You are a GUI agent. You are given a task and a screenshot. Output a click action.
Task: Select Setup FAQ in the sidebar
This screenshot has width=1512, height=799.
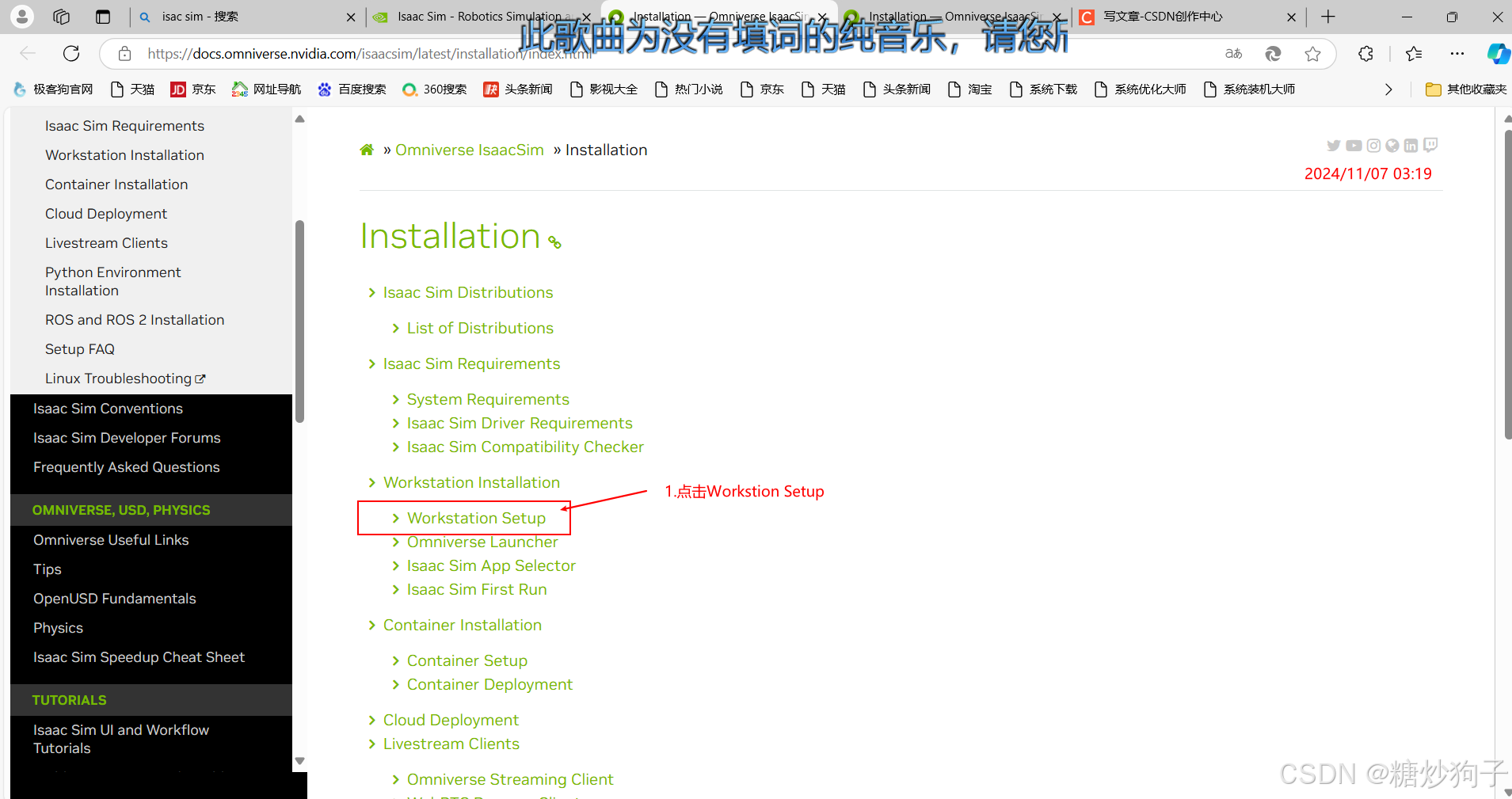click(x=80, y=349)
